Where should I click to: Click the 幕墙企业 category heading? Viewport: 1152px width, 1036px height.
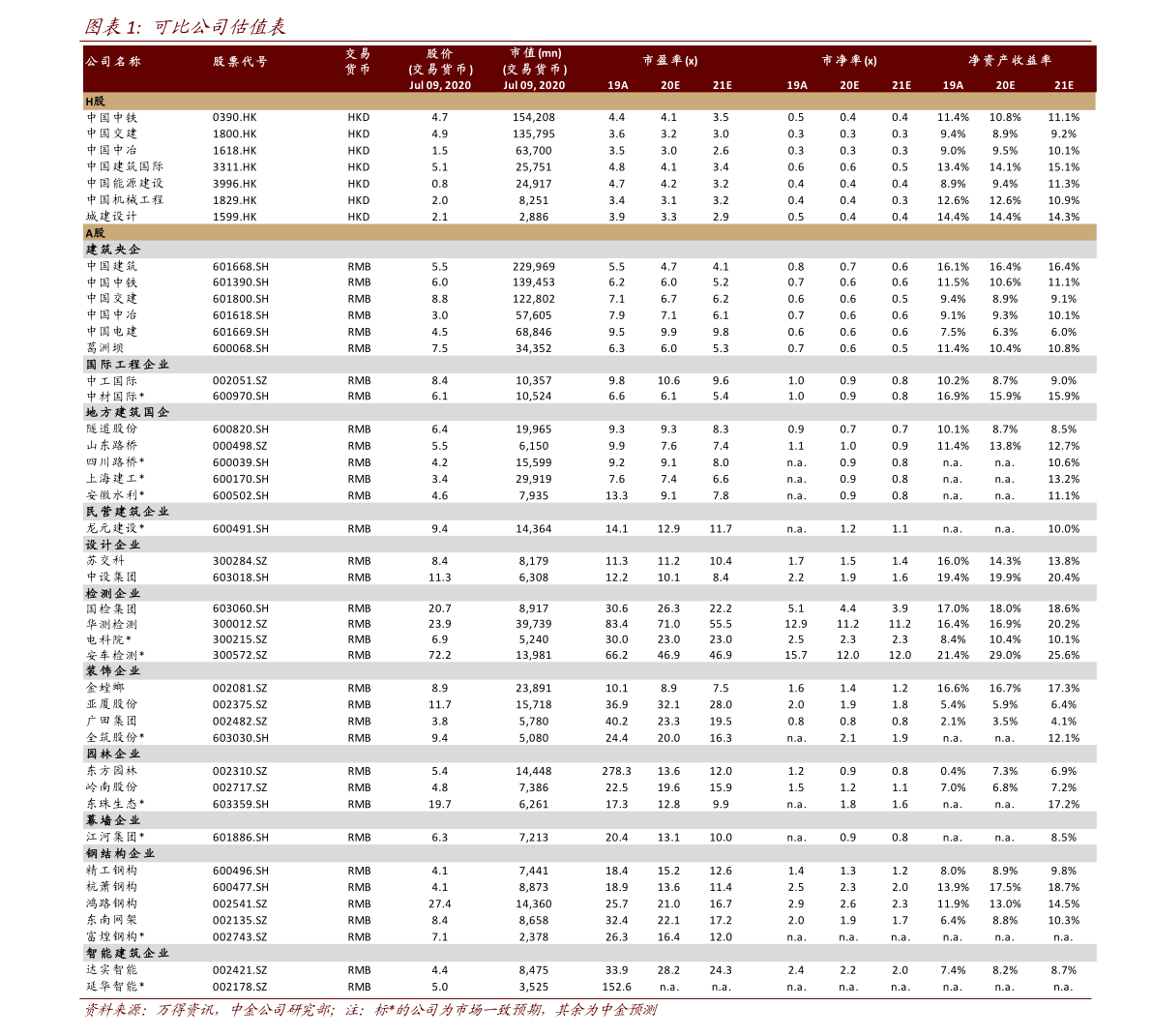113,820
